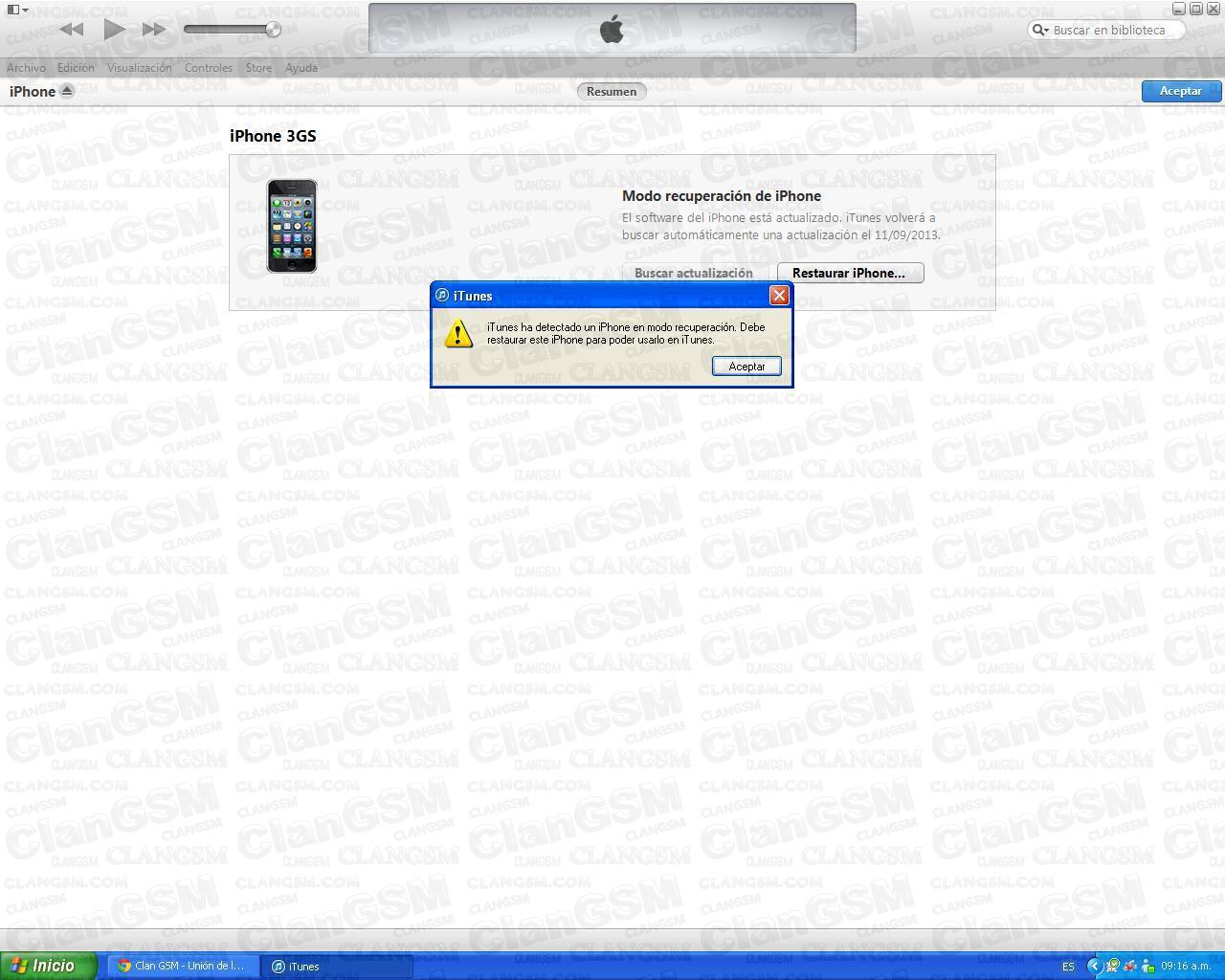Viewport: 1225px width, 980px height.
Task: Open the Inicio start menu
Action: click(48, 966)
